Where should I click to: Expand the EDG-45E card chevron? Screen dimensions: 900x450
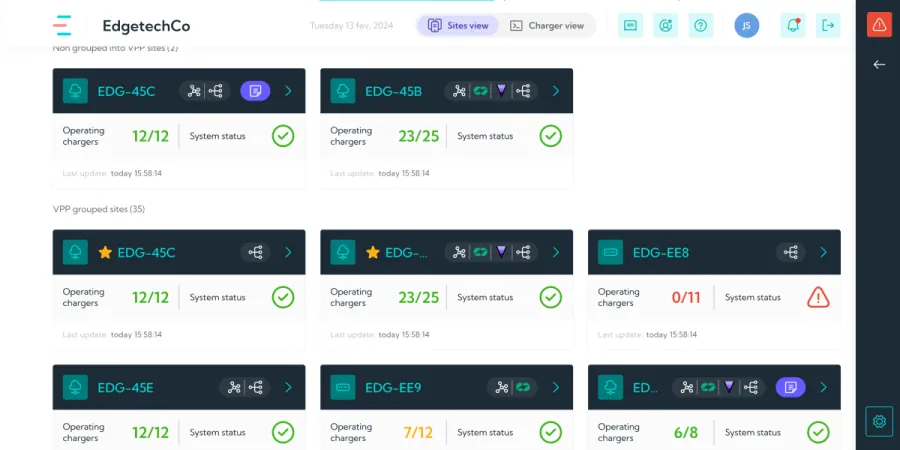point(288,387)
